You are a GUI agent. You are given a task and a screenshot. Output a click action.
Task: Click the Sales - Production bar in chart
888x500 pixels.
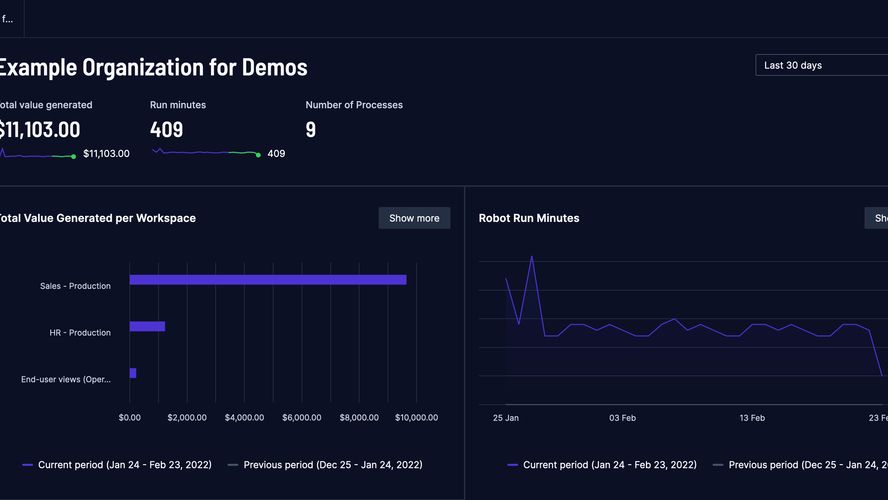coord(267,280)
